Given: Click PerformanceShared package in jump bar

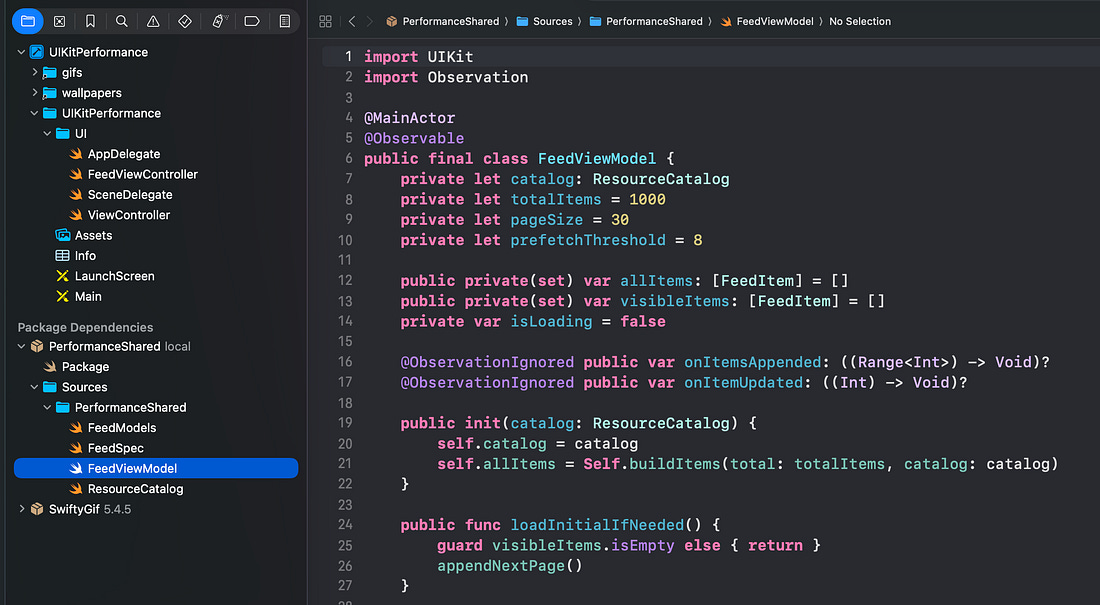Looking at the screenshot, I should point(443,22).
